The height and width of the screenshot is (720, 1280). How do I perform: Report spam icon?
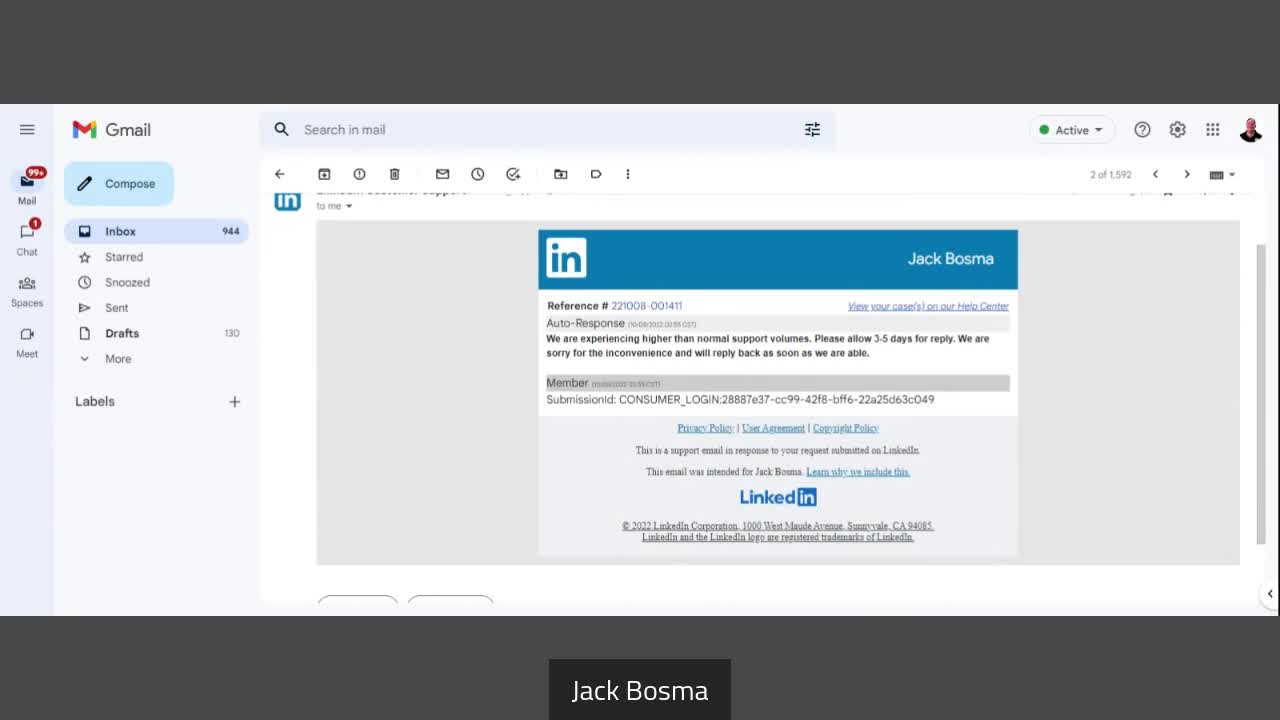[x=360, y=174]
